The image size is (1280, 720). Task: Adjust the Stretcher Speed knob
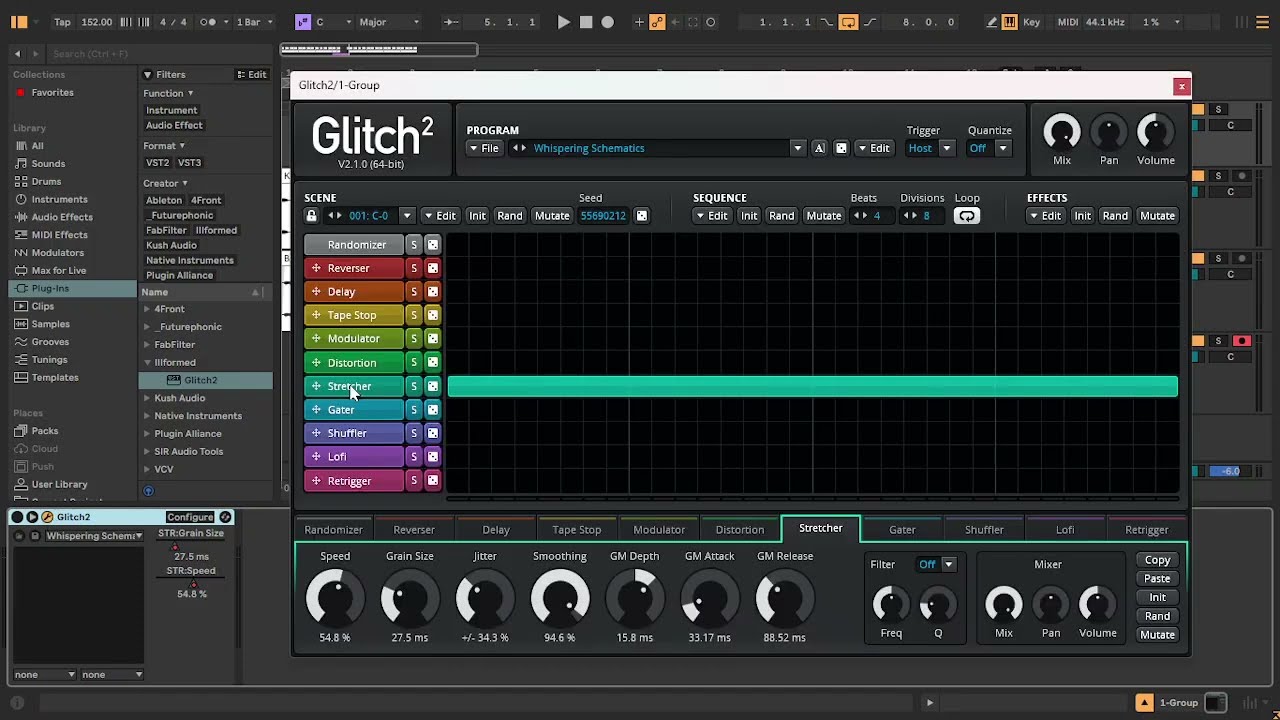coord(335,598)
